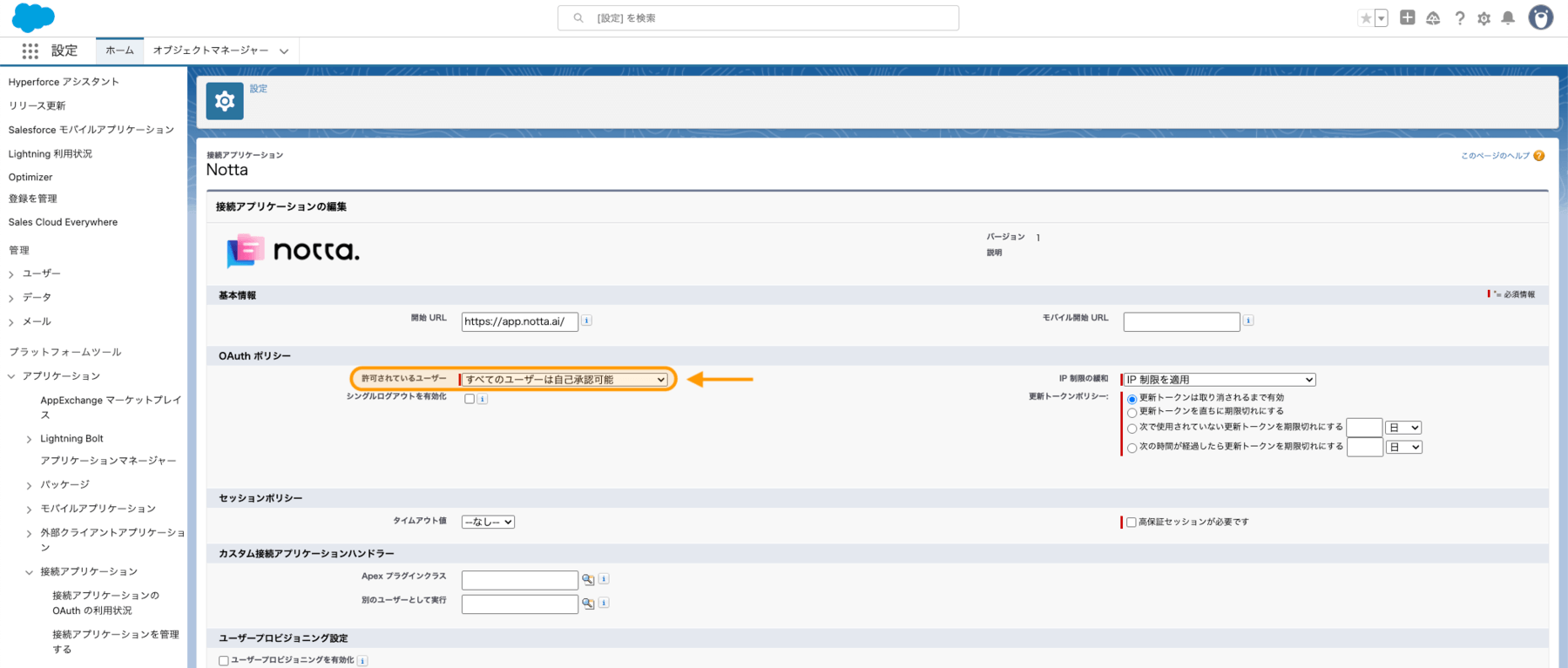Open the App Launcher grid icon
The height and width of the screenshot is (668, 1568).
30,51
